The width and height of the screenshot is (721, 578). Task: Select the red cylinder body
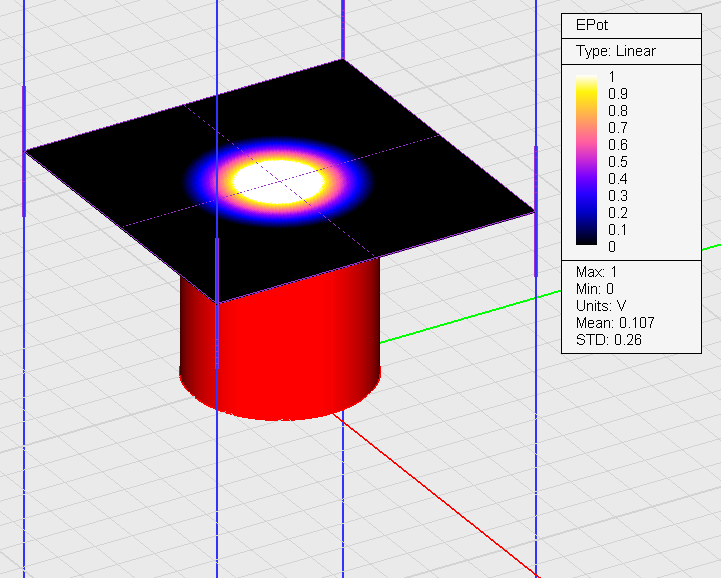tap(280, 340)
